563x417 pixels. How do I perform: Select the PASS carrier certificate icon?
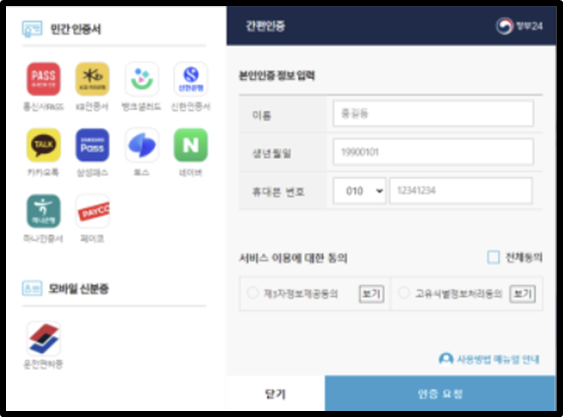pos(43,79)
